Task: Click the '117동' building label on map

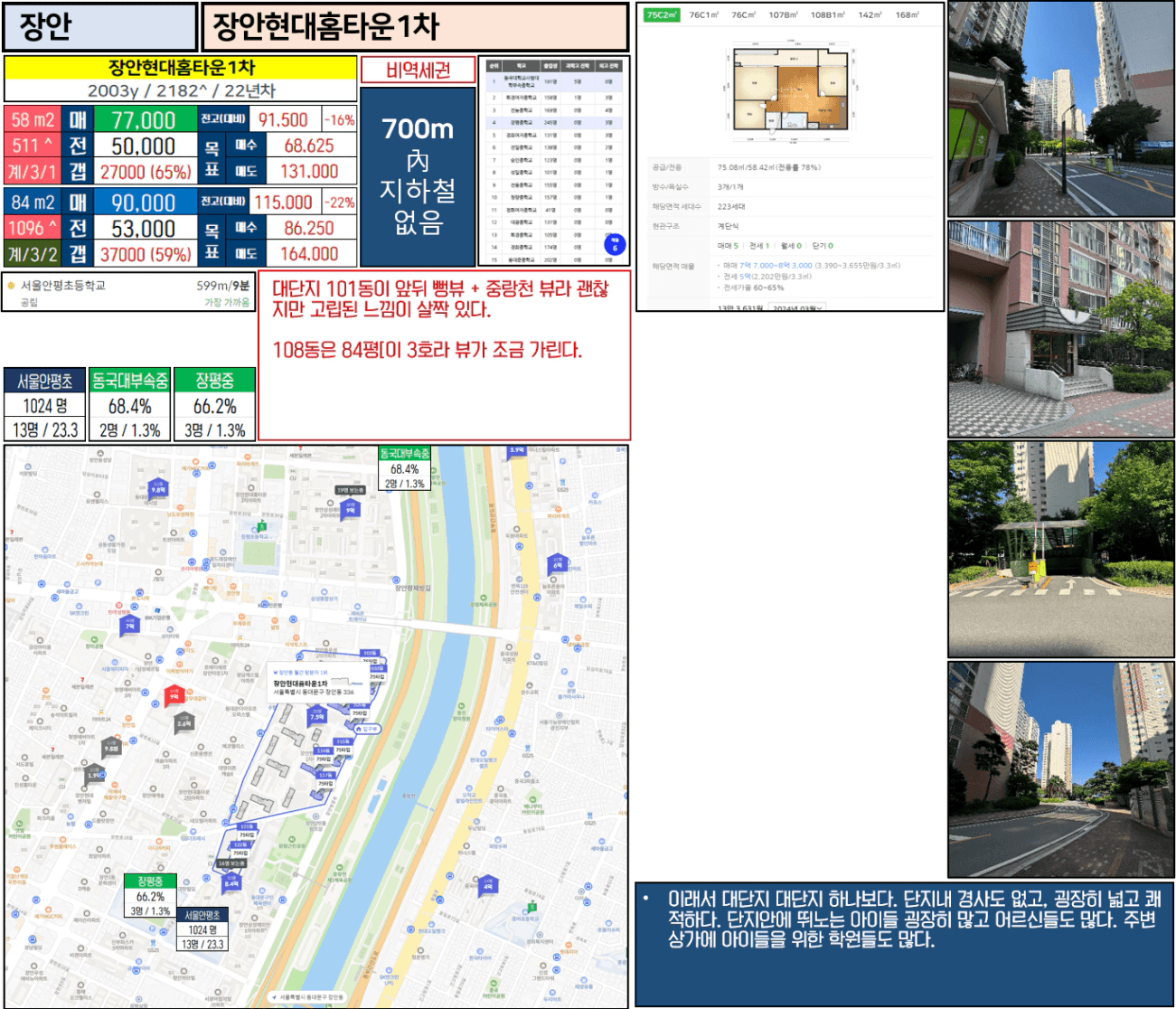Action: pyautogui.click(x=326, y=775)
